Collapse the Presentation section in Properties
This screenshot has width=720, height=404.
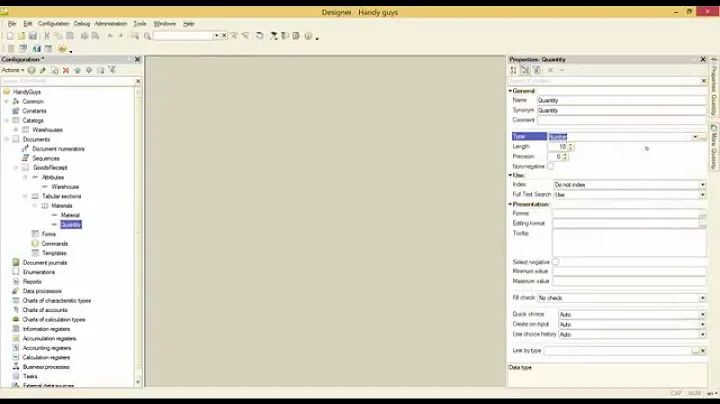pyautogui.click(x=510, y=204)
